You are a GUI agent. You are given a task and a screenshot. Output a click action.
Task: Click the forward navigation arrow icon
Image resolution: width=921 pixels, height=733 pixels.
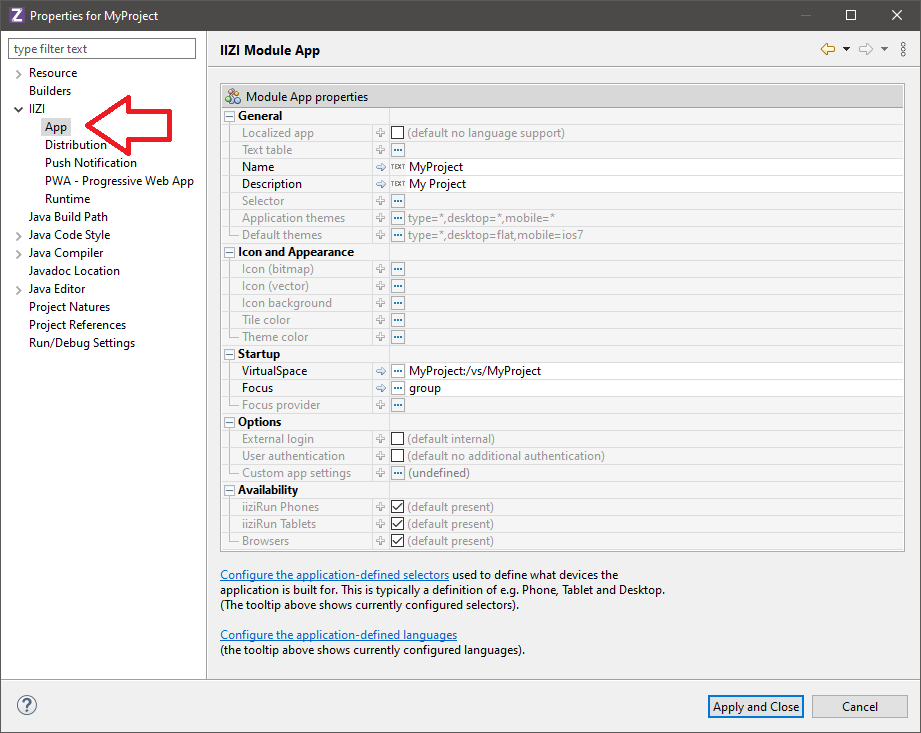(x=865, y=49)
